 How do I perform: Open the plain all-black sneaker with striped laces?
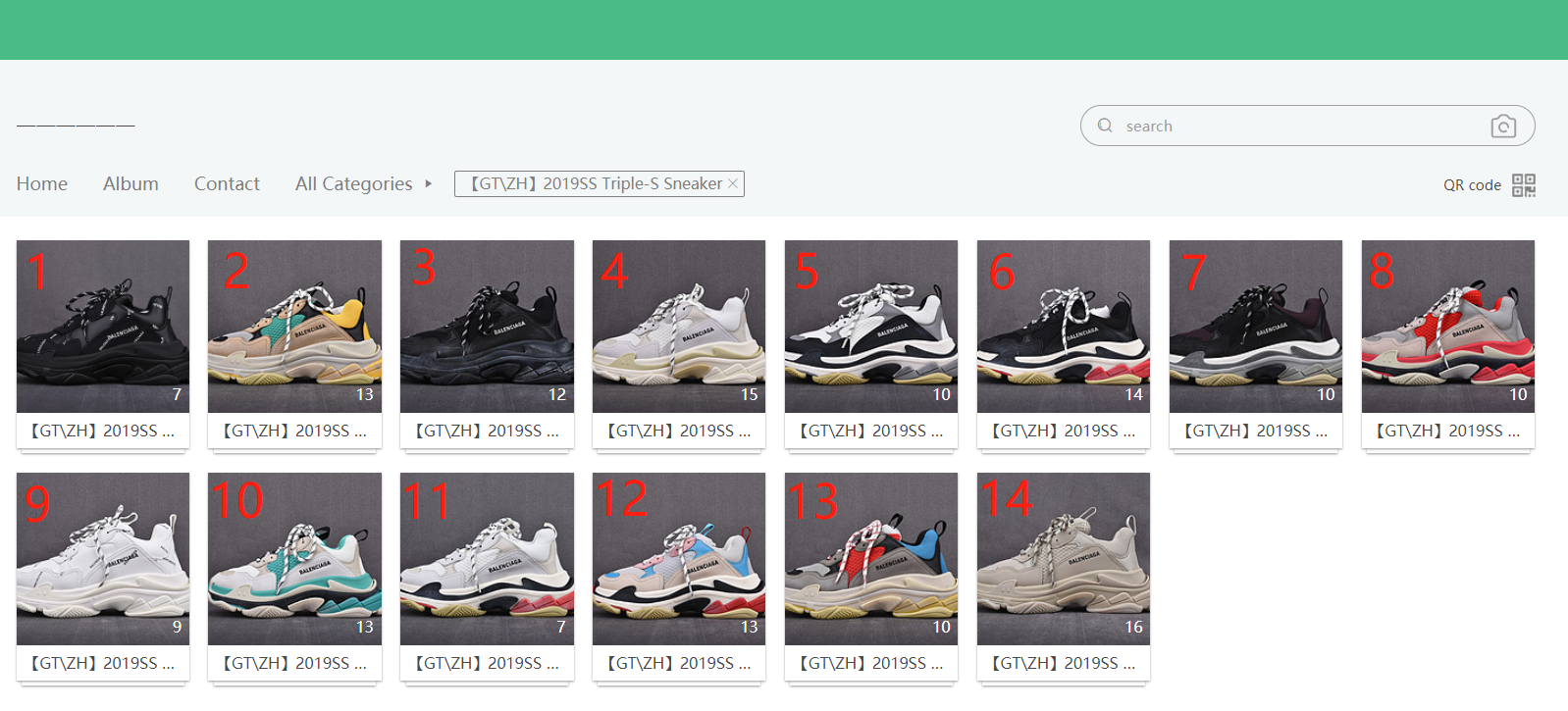tap(487, 326)
